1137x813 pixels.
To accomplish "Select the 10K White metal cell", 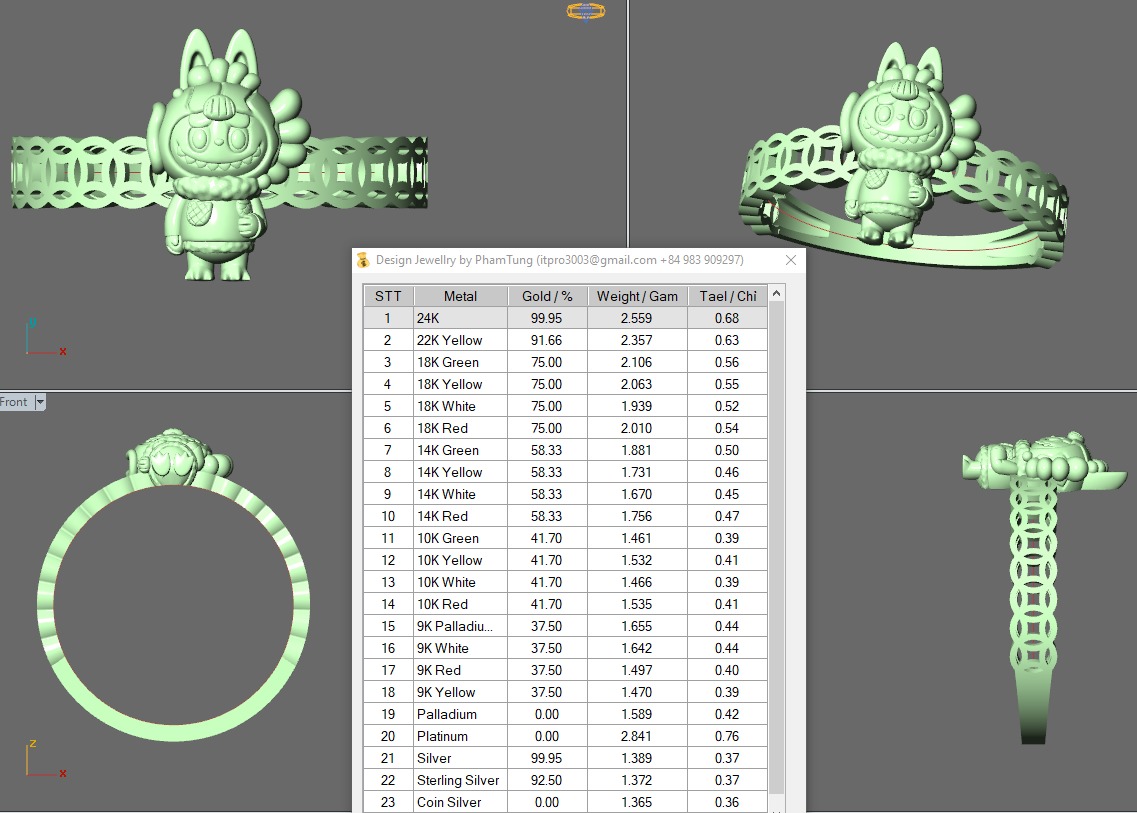I will (460, 582).
